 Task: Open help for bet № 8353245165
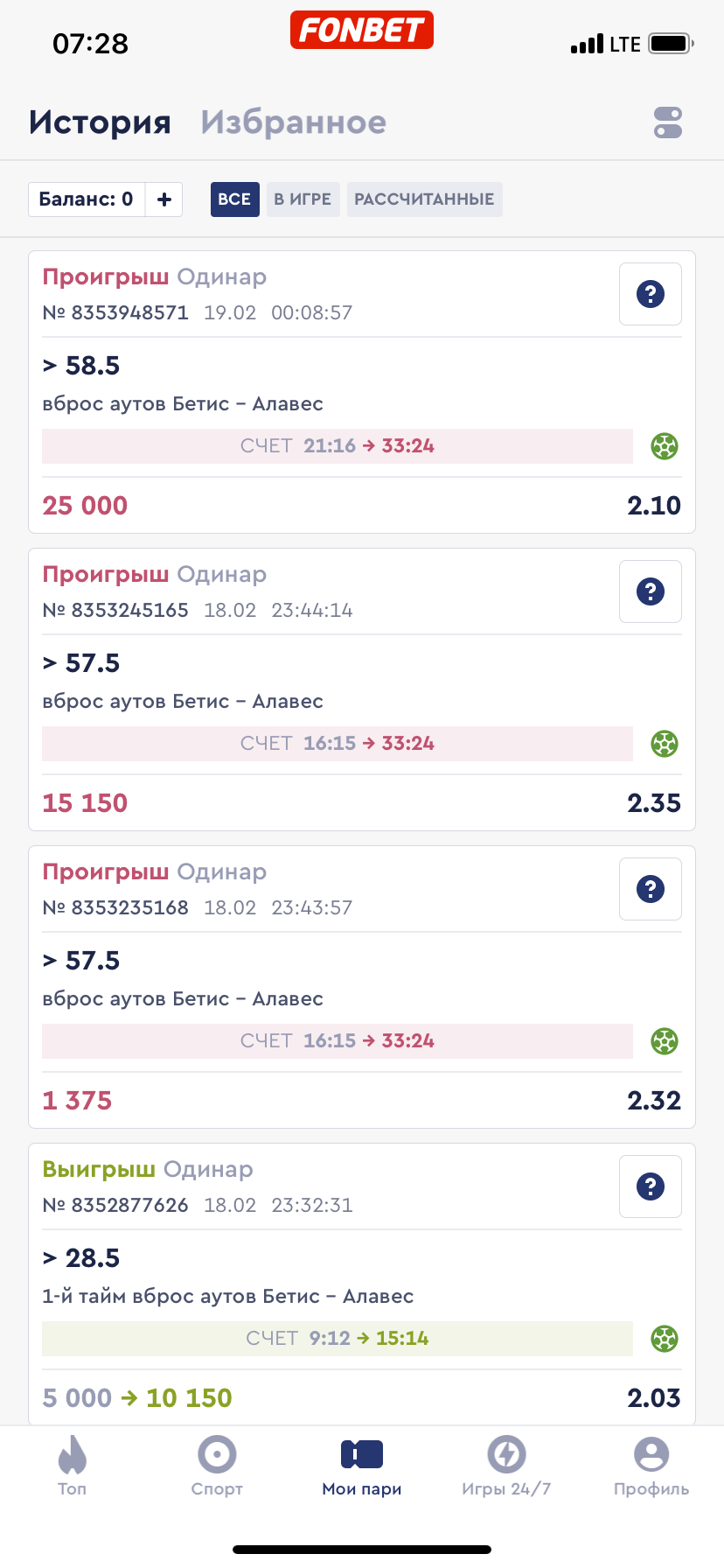click(651, 591)
